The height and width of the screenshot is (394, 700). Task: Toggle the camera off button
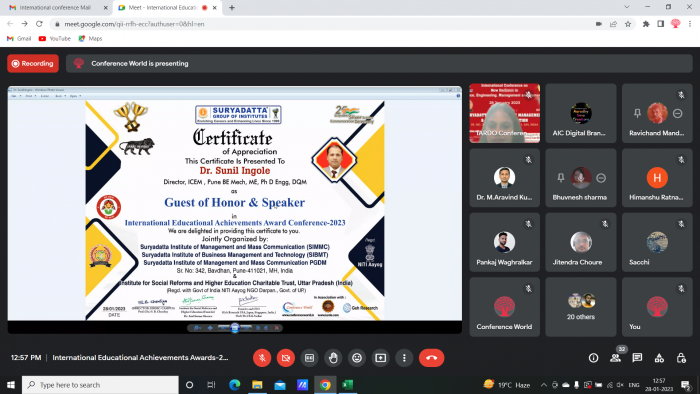tap(286, 358)
